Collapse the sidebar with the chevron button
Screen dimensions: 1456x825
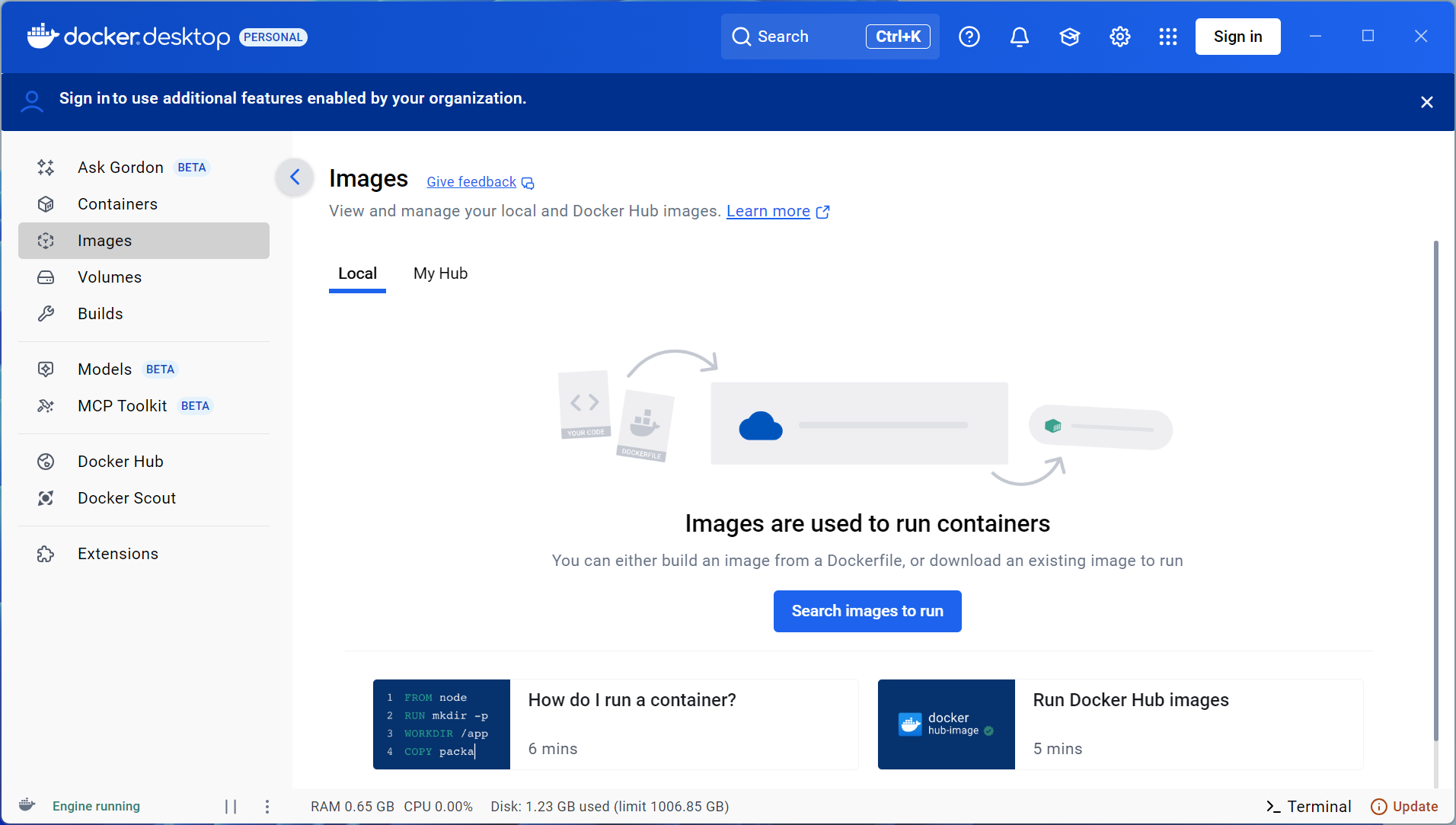295,177
